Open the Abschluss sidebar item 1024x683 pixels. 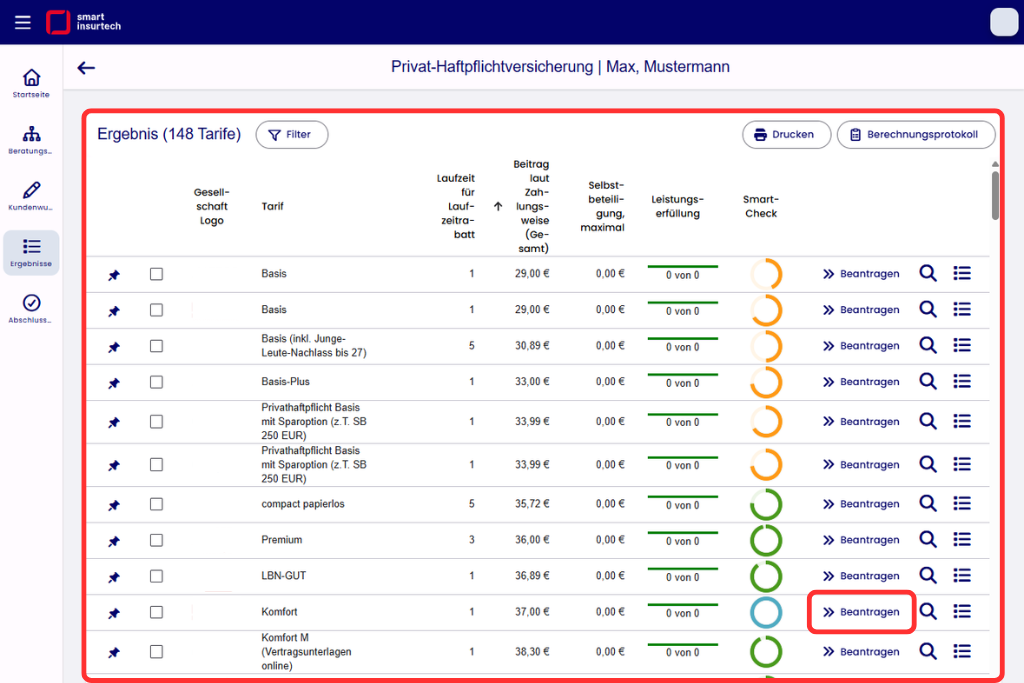31,309
